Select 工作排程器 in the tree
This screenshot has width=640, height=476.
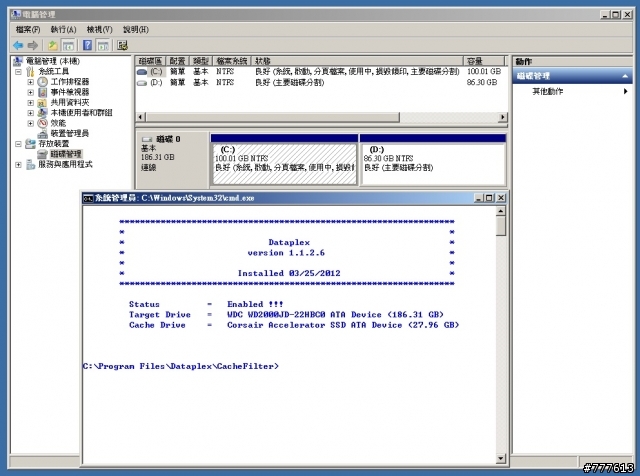click(x=70, y=81)
